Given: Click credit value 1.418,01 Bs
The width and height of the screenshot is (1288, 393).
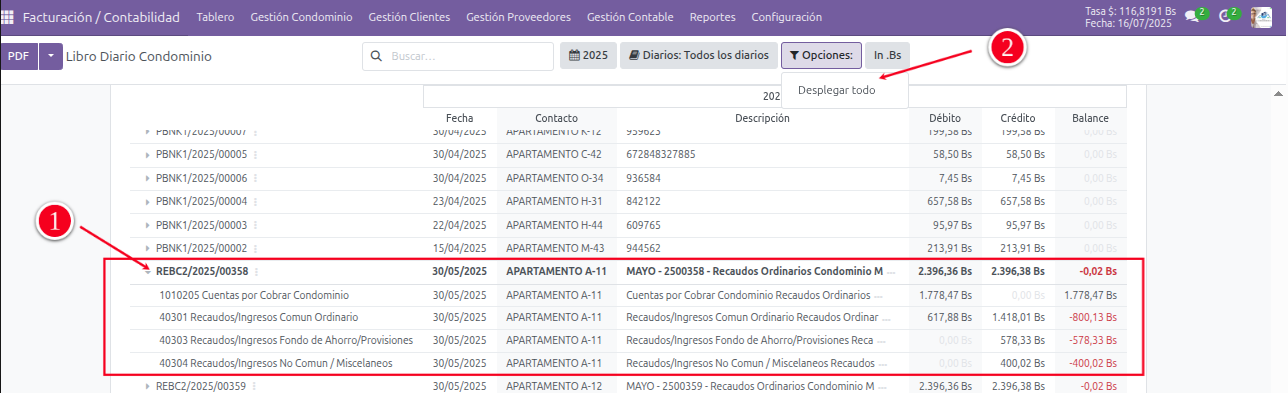Looking at the screenshot, I should click(x=1017, y=318).
